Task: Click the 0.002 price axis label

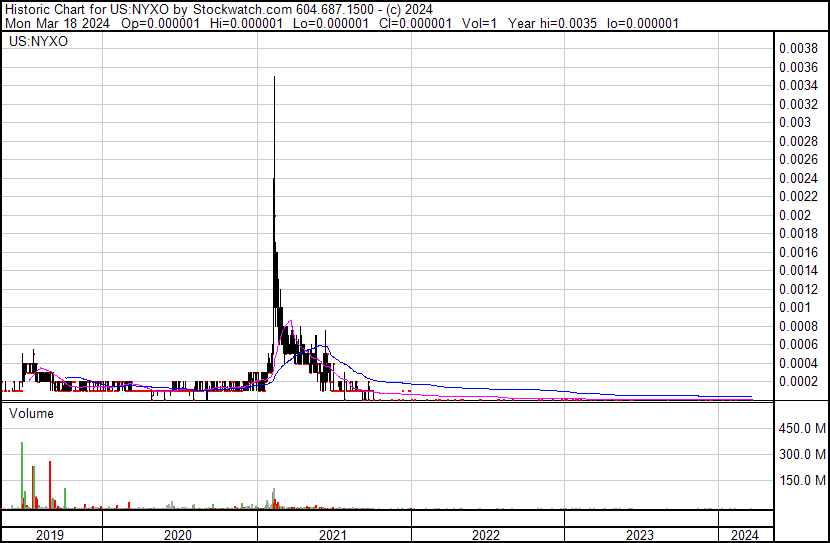Action: click(795, 215)
